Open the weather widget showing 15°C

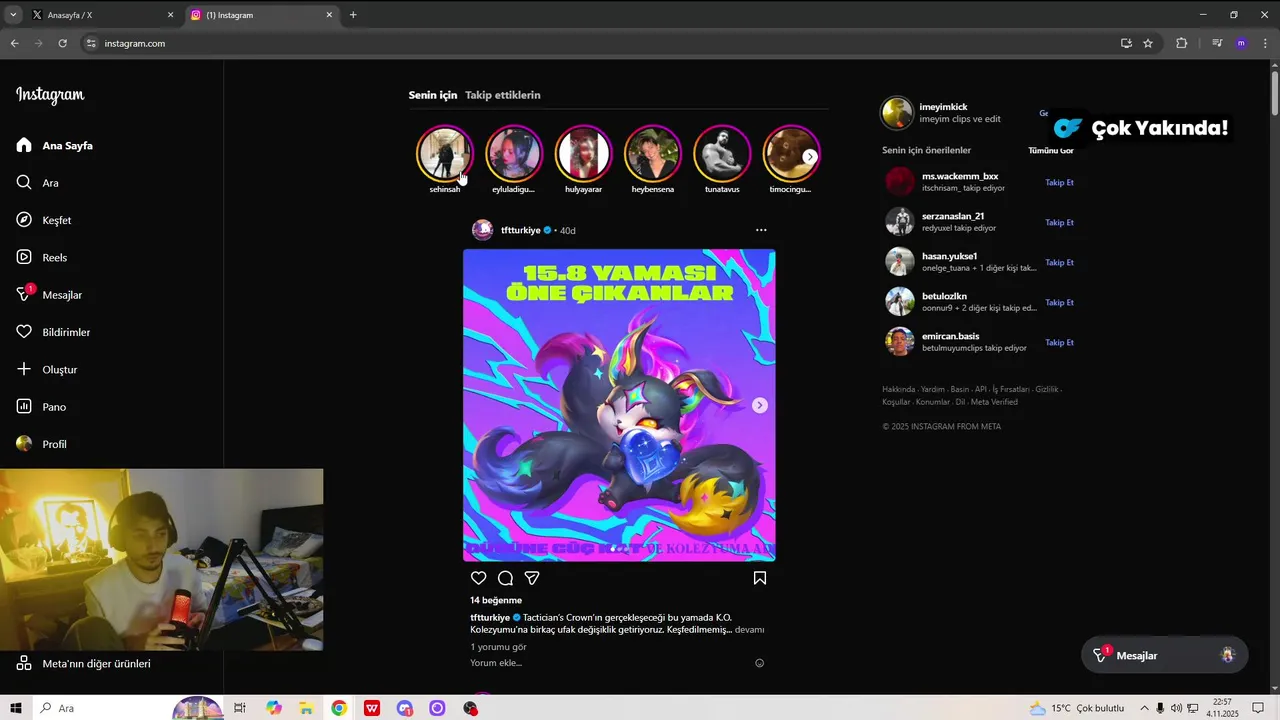[x=1076, y=708]
